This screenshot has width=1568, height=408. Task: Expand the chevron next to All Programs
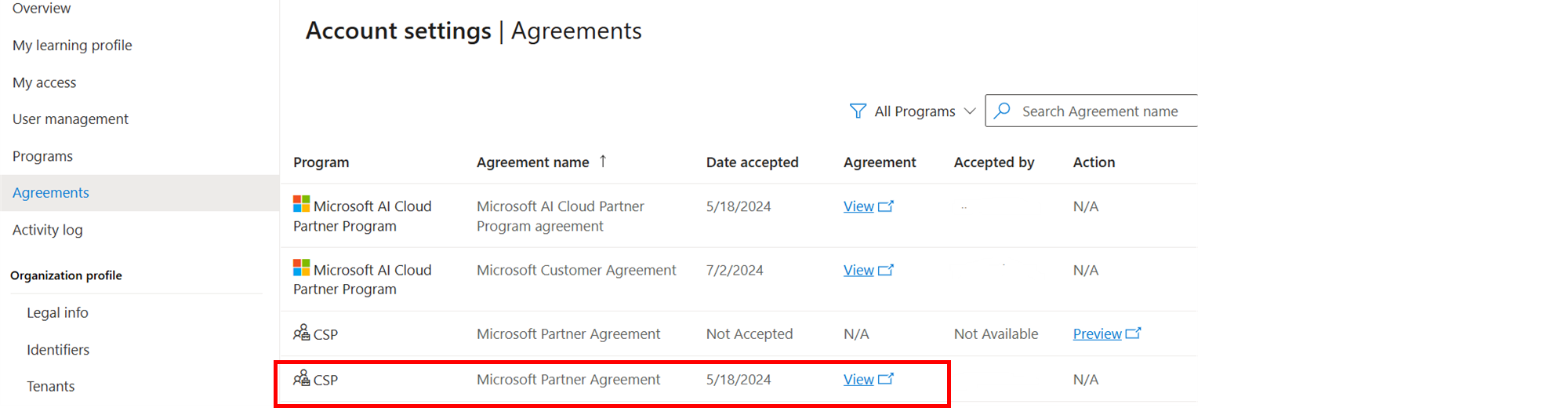click(970, 111)
